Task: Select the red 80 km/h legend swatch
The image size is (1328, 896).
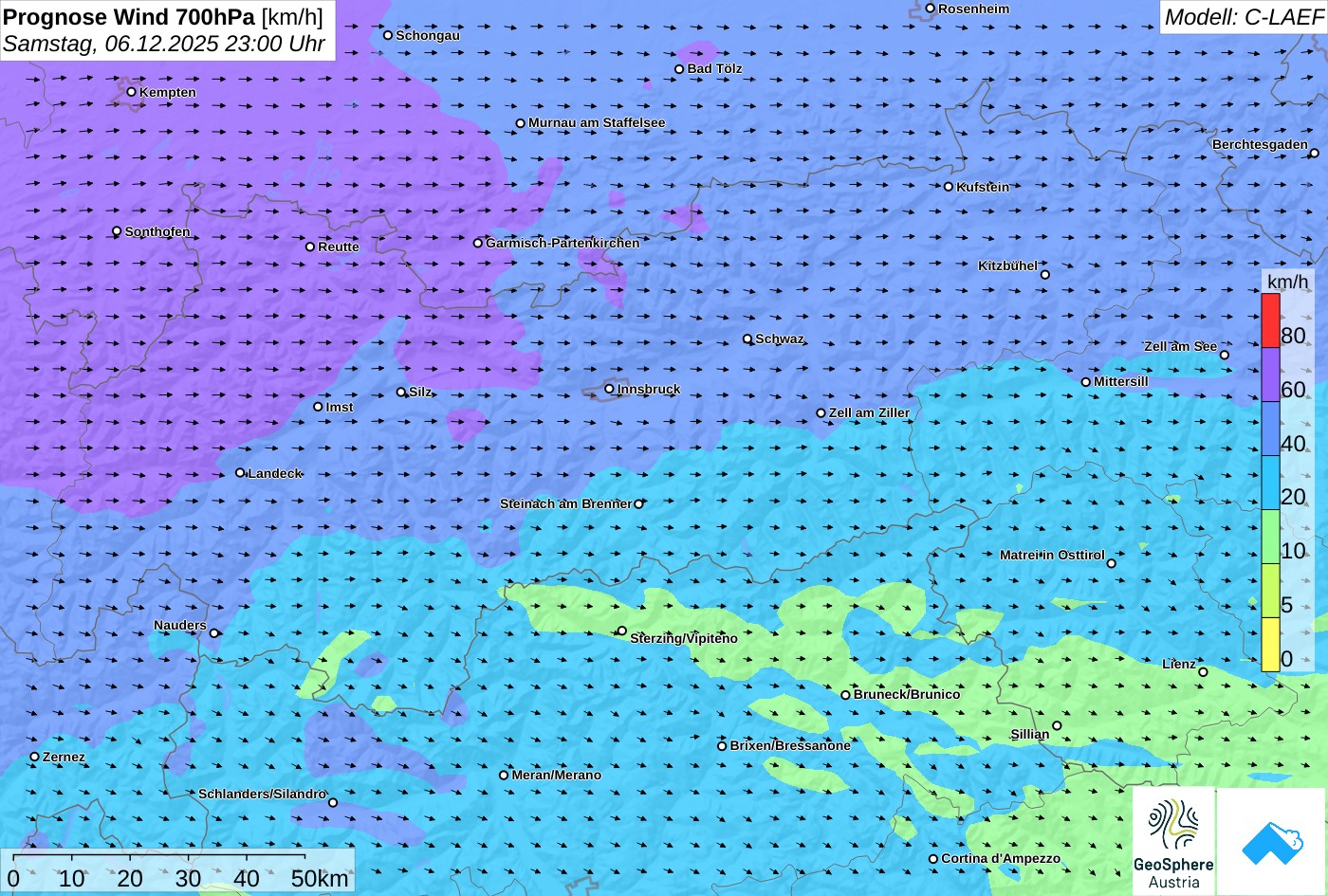Action: pyautogui.click(x=1270, y=321)
